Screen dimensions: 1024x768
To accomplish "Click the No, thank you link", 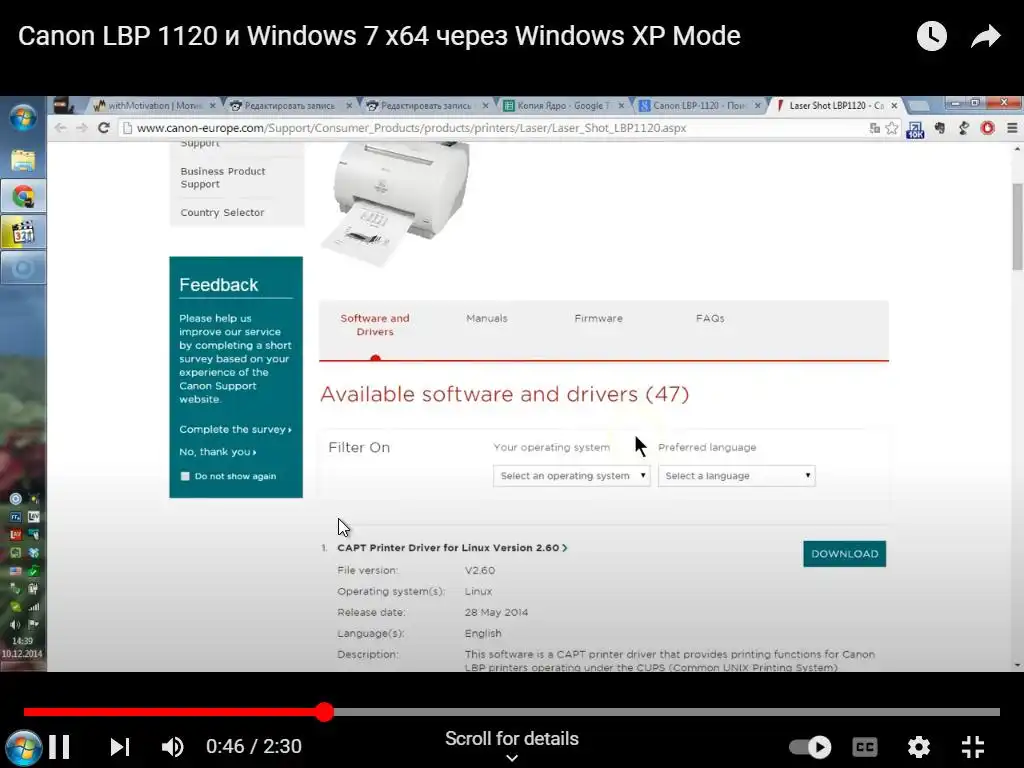I will point(217,452).
